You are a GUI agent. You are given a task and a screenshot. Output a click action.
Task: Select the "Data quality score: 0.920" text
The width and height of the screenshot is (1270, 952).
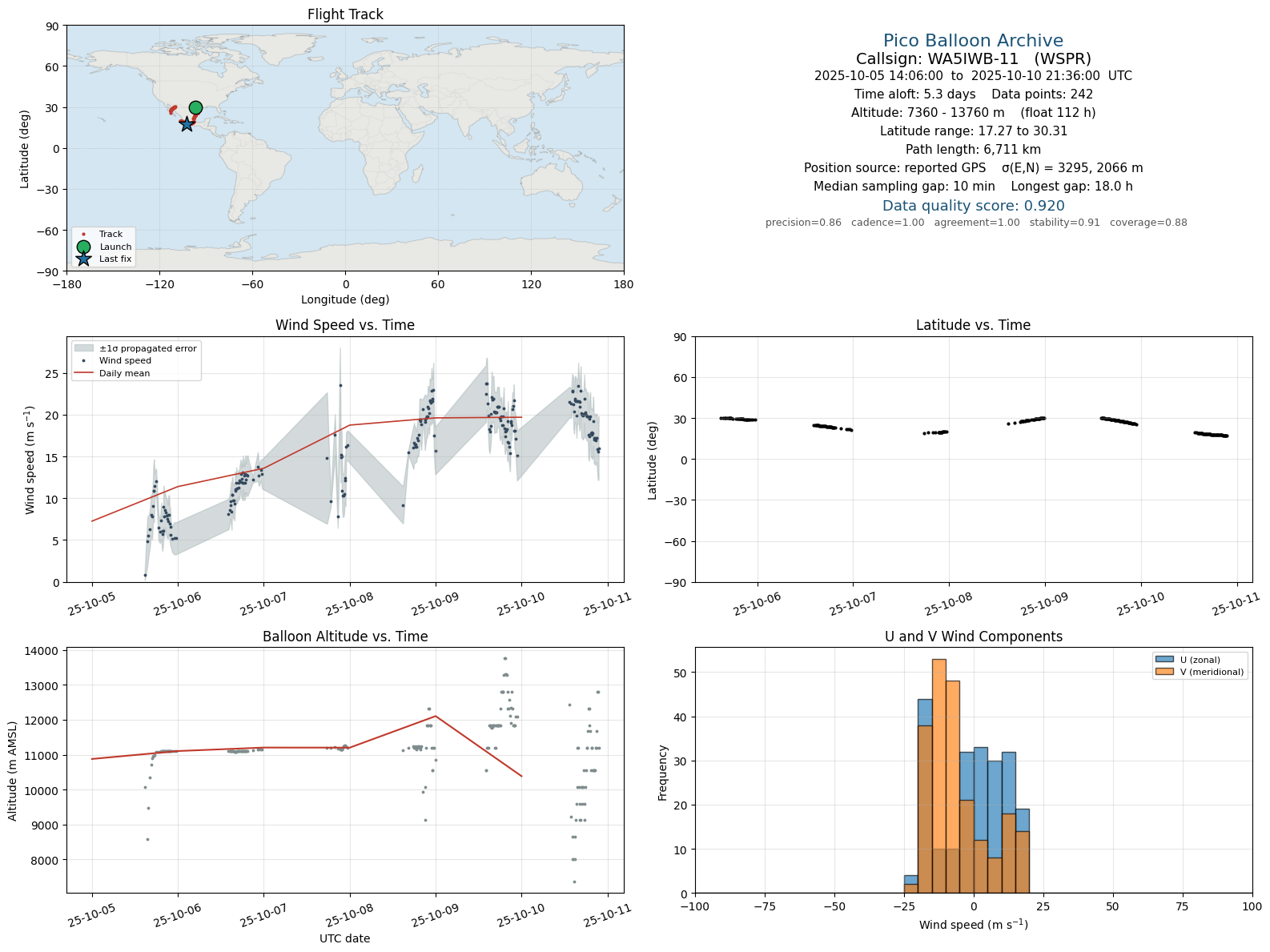[973, 206]
